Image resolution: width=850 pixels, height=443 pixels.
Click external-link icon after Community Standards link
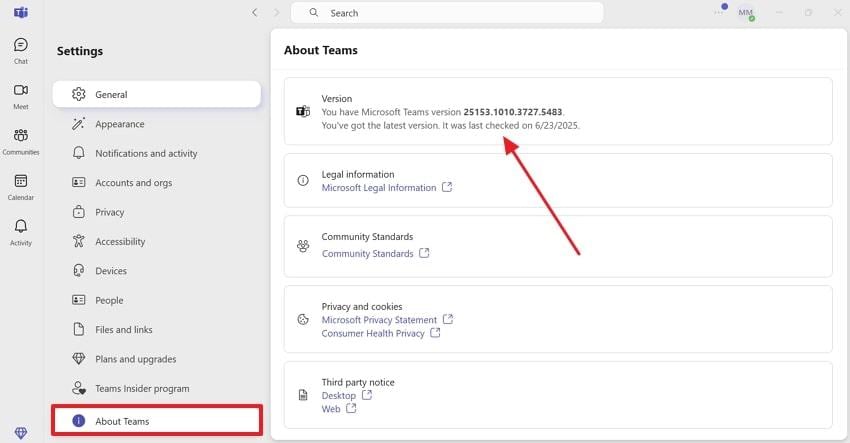click(x=424, y=253)
